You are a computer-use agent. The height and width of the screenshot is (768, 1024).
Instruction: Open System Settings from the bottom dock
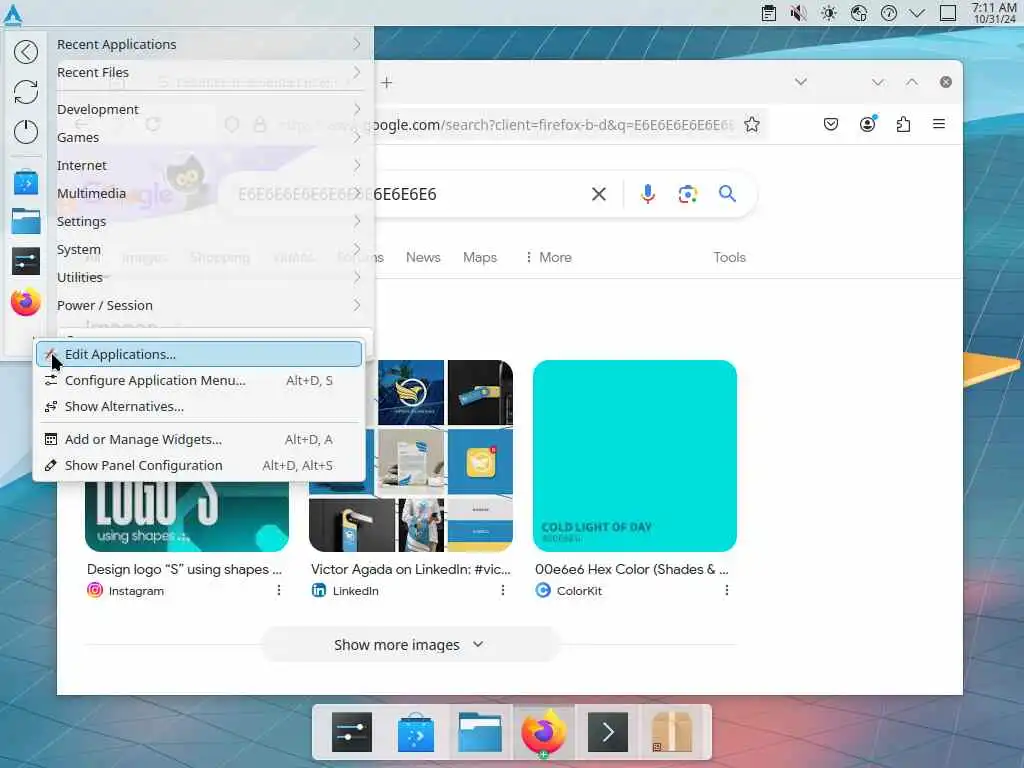pos(351,732)
